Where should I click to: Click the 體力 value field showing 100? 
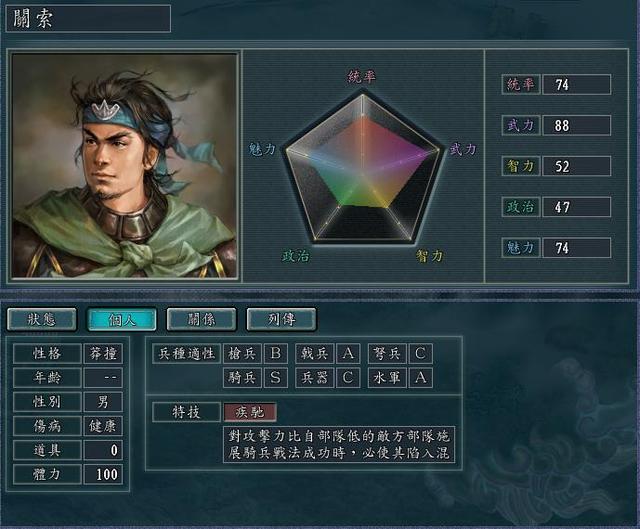(x=103, y=474)
